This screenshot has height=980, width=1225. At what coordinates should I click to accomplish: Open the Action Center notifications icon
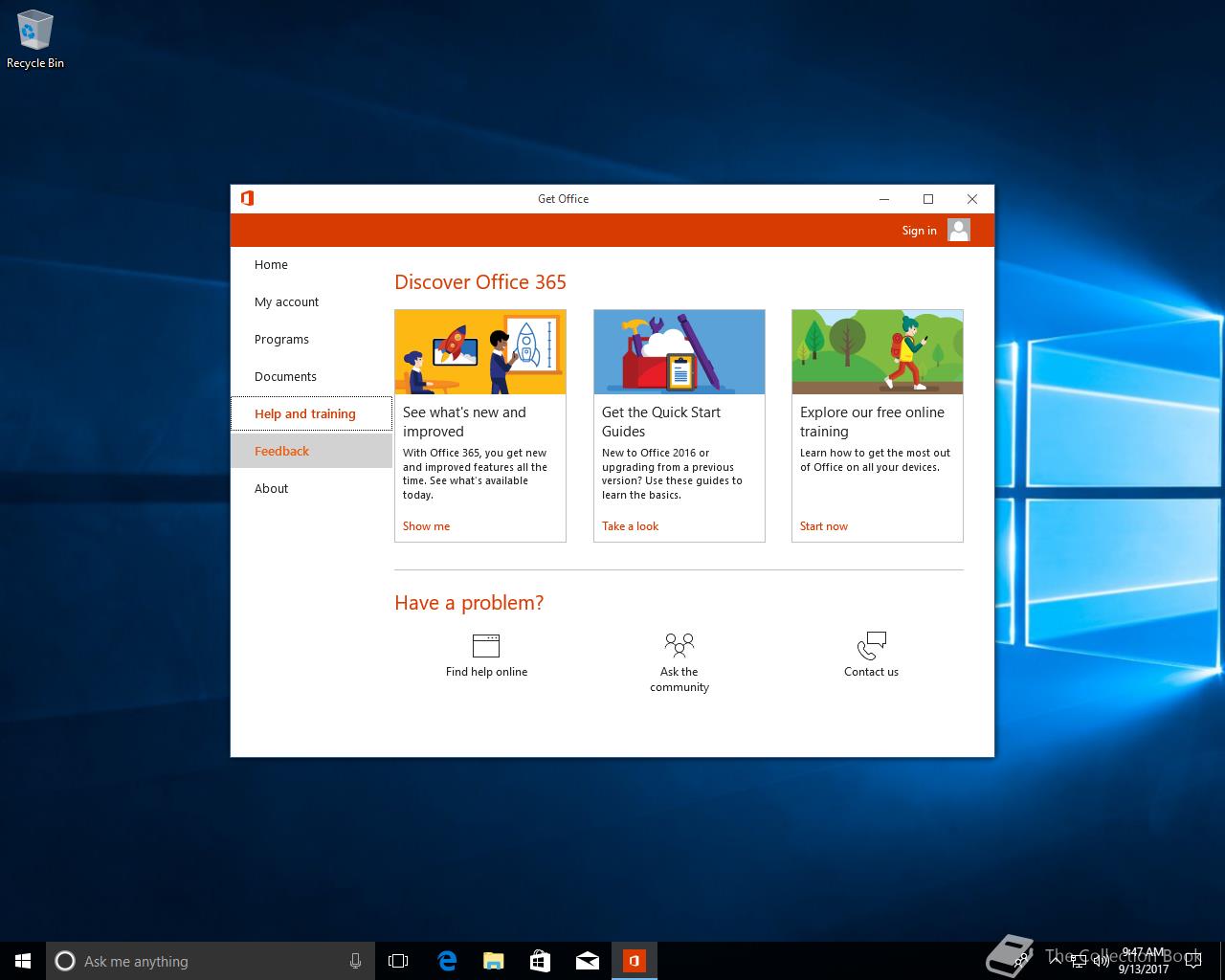[1192, 961]
